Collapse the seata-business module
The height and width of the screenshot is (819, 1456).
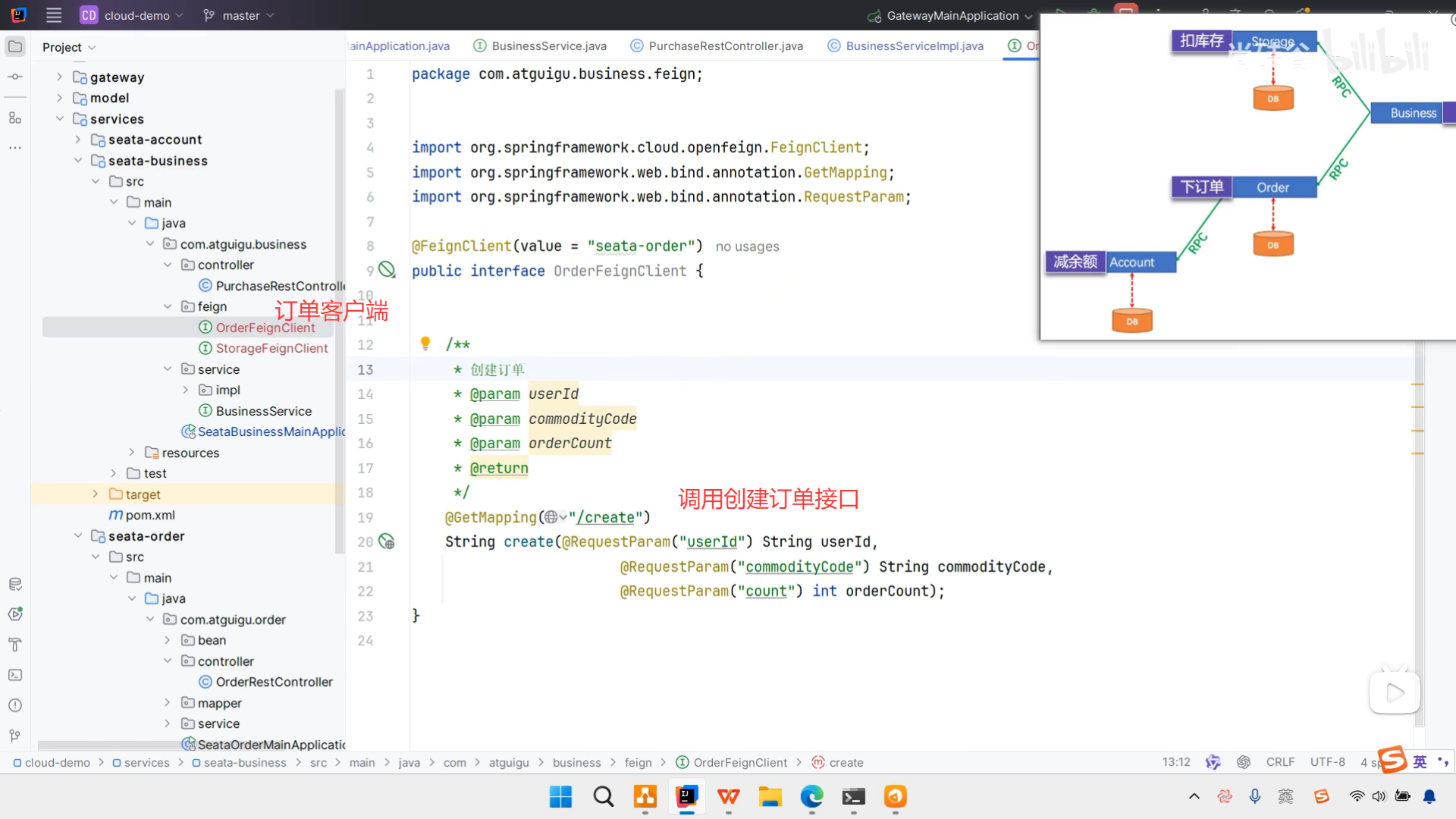point(77,160)
